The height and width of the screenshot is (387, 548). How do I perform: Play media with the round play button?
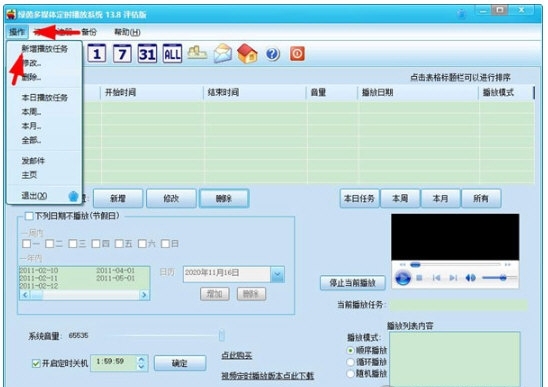pos(403,278)
